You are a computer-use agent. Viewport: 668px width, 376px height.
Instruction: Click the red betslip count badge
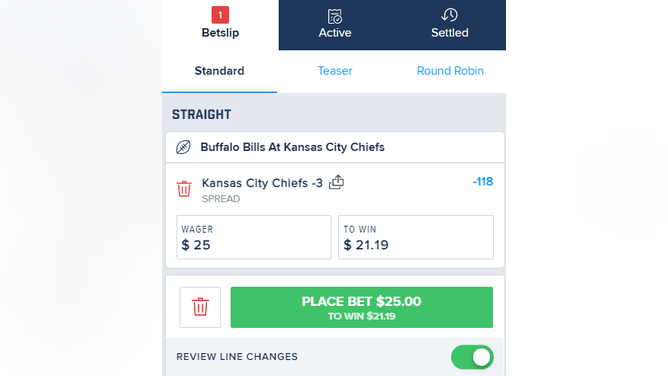[x=220, y=15]
